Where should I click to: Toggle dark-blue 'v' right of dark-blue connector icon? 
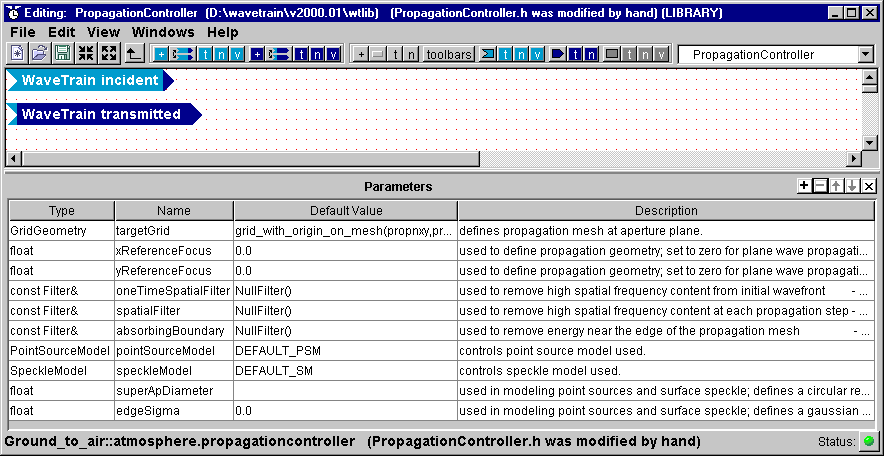tap(333, 54)
